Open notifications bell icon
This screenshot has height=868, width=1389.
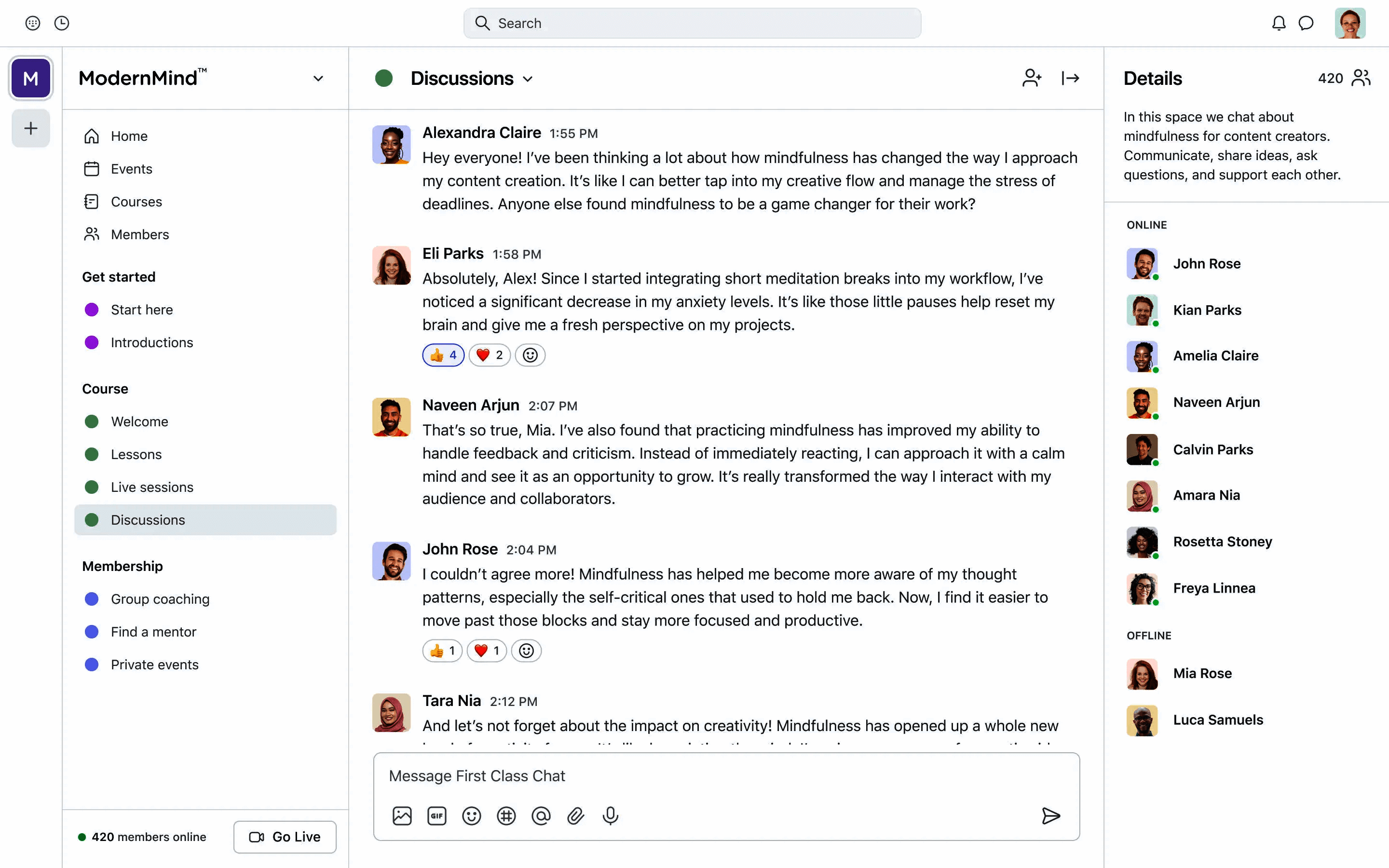pos(1278,23)
